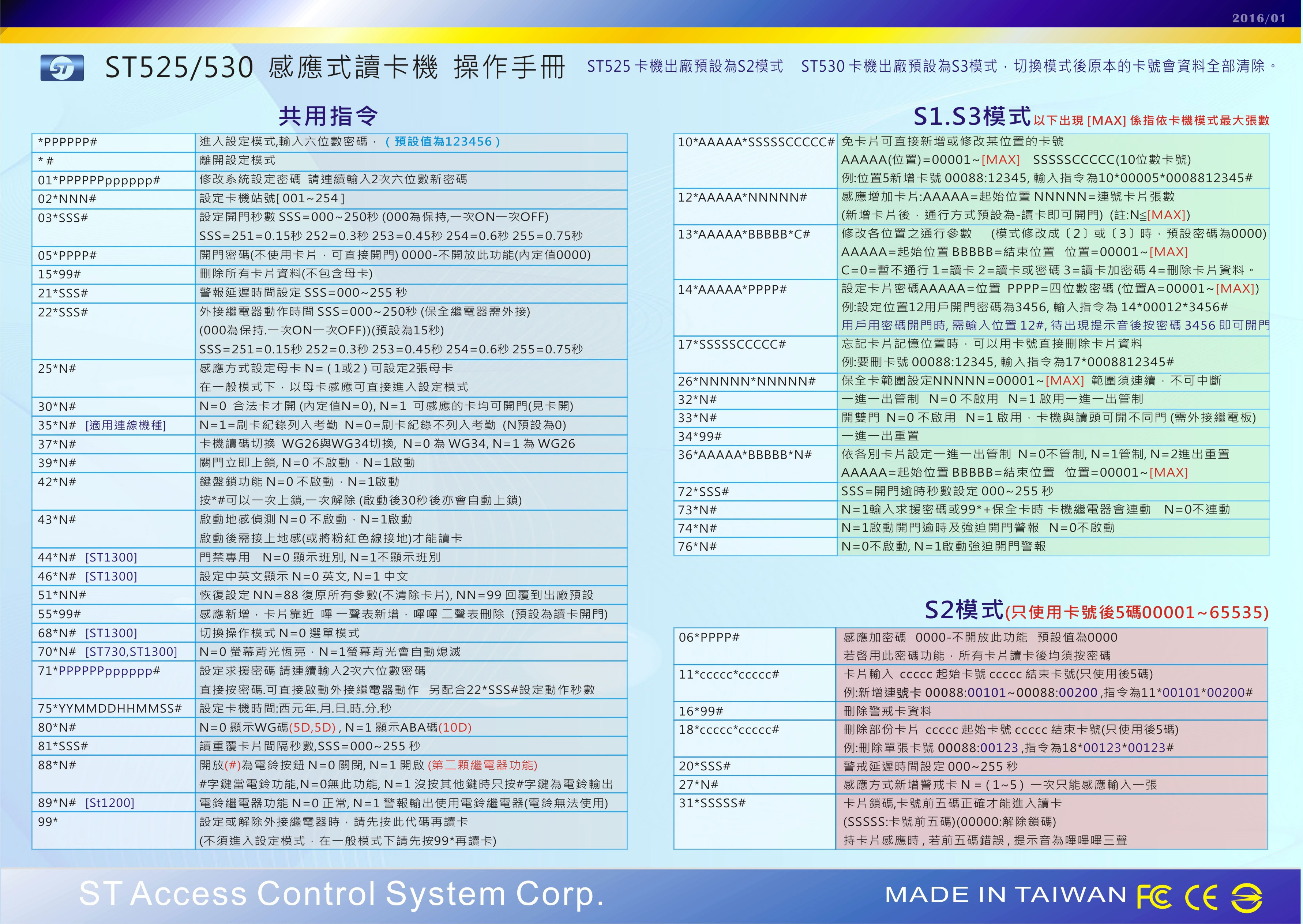Click the 73*N# command cell

(x=756, y=510)
